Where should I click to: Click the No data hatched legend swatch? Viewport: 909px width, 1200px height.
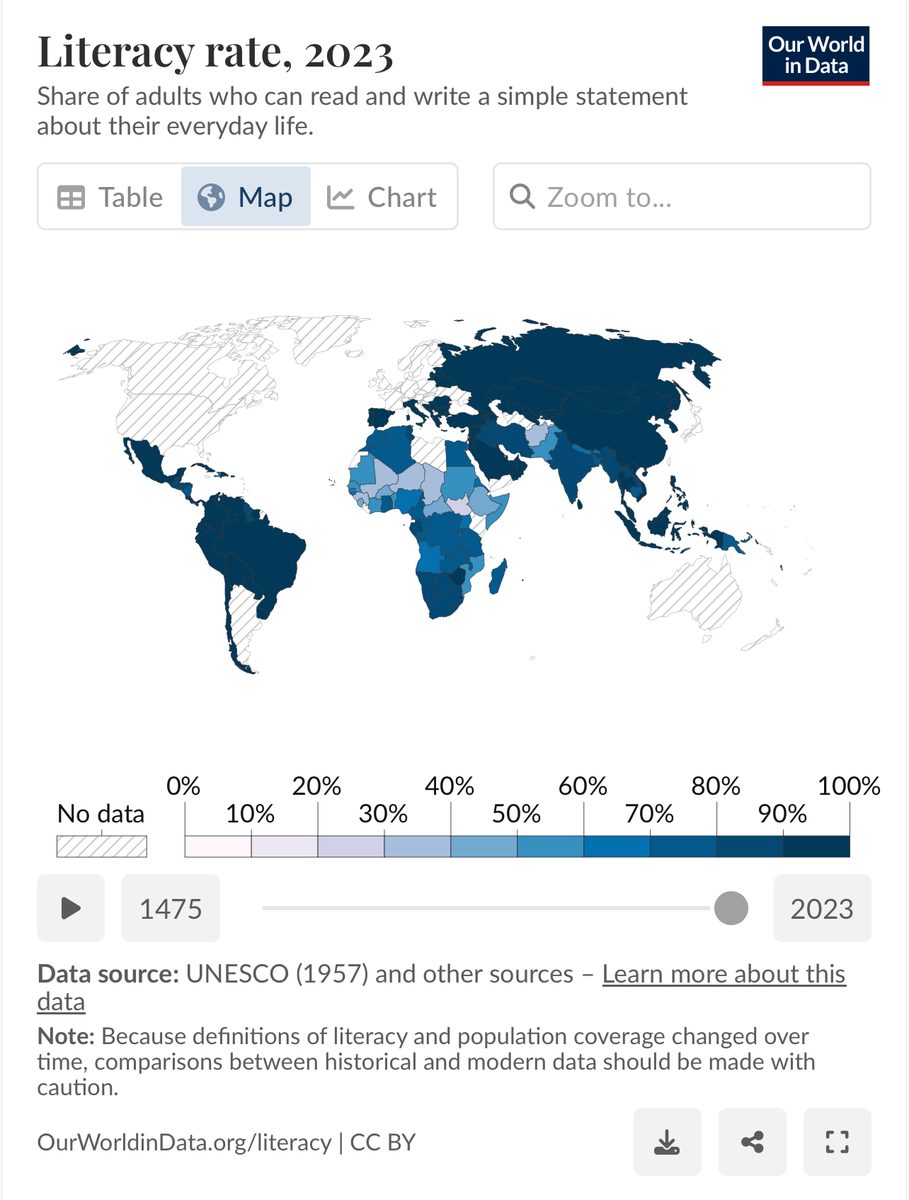101,846
